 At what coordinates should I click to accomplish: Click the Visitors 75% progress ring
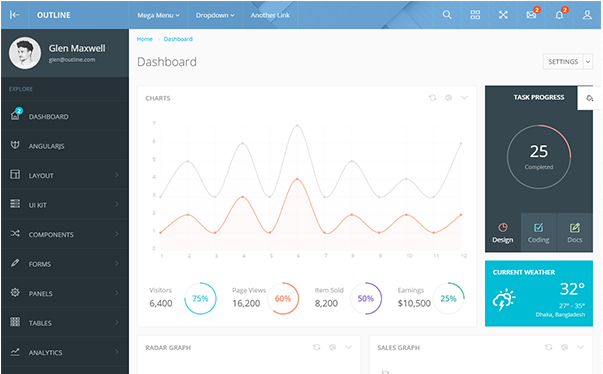[x=200, y=298]
